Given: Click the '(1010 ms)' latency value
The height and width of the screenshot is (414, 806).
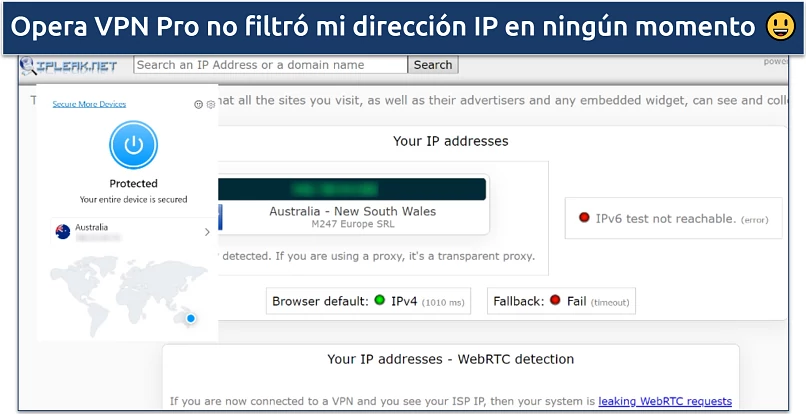Looking at the screenshot, I should [x=443, y=303].
